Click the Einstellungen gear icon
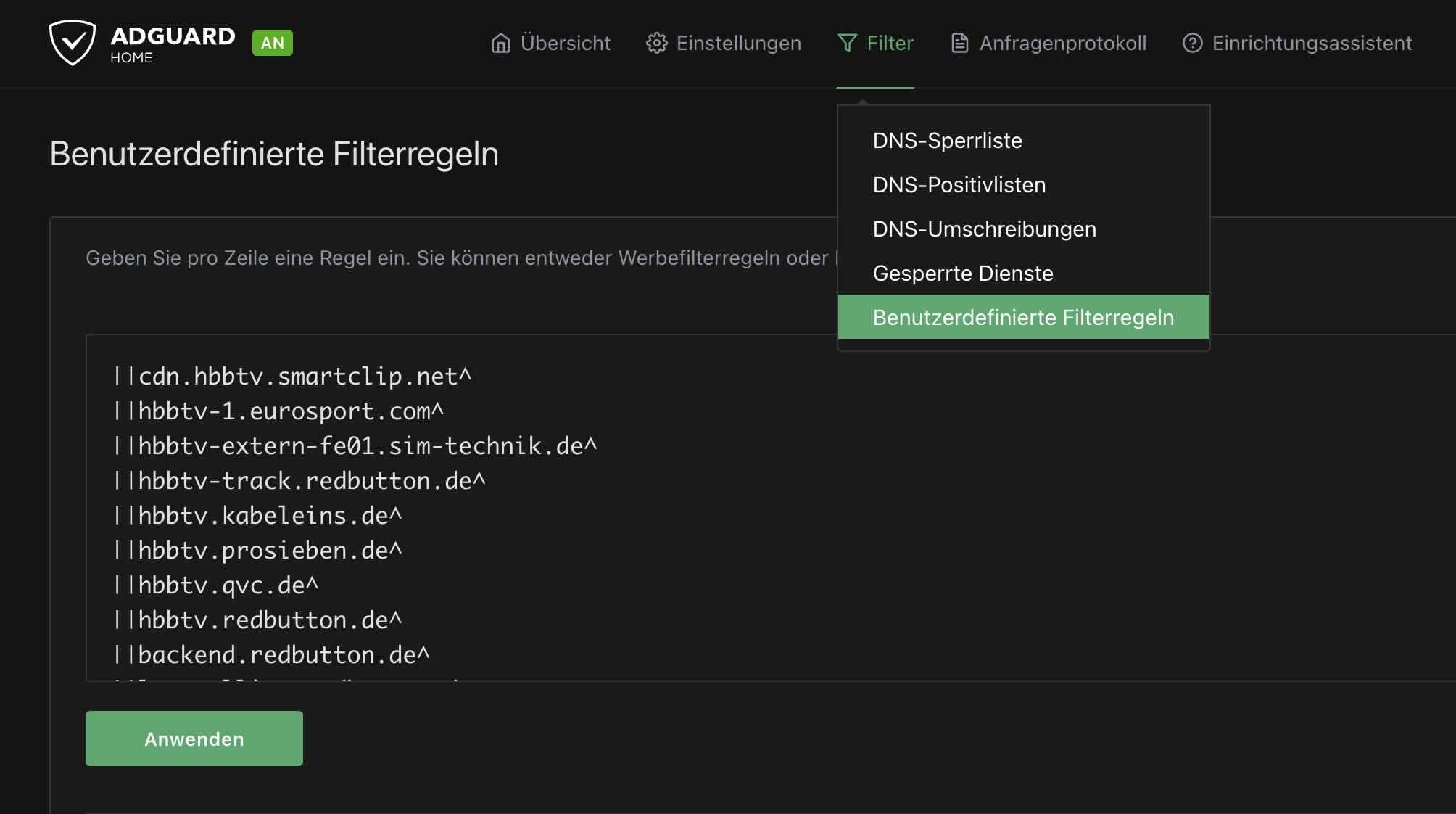 (x=657, y=44)
